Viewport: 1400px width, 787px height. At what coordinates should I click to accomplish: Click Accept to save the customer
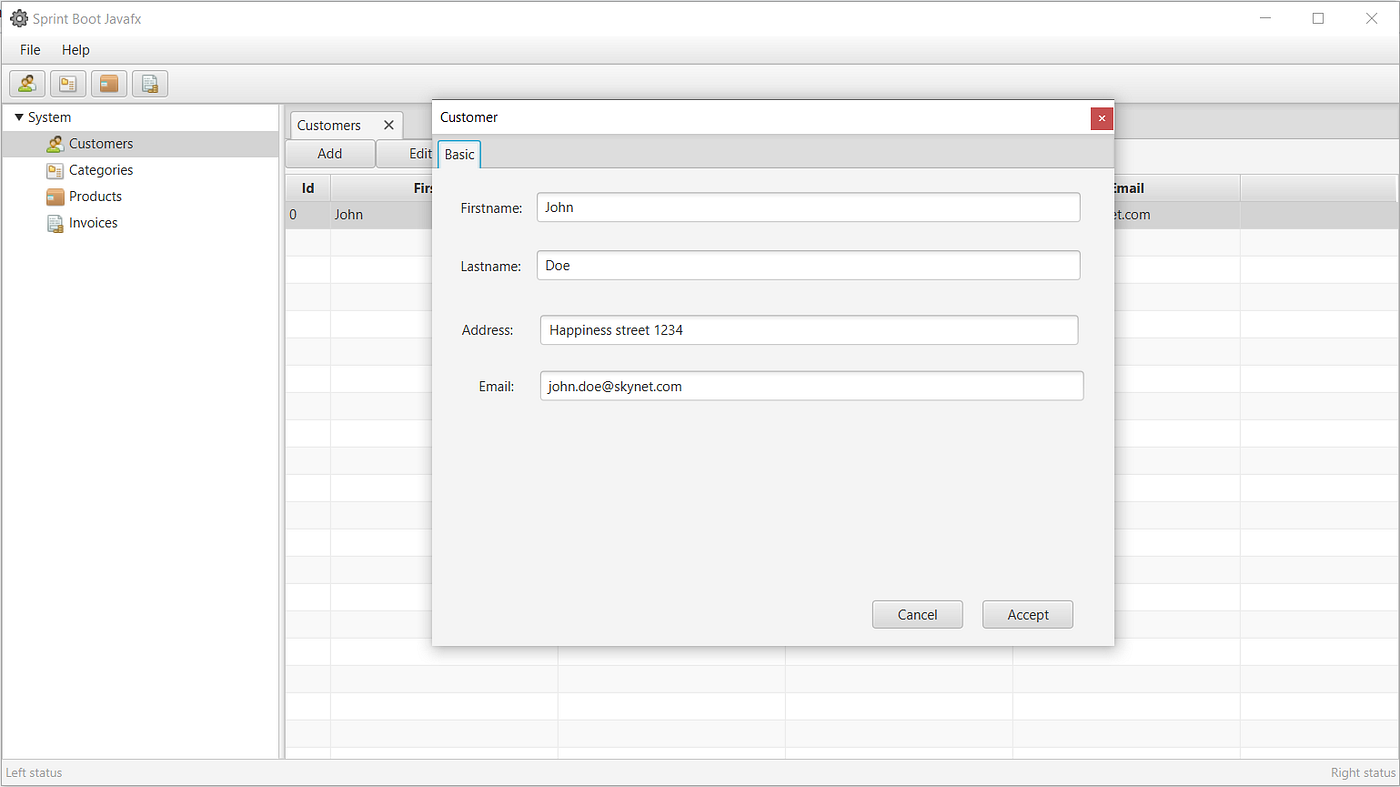pos(1027,614)
